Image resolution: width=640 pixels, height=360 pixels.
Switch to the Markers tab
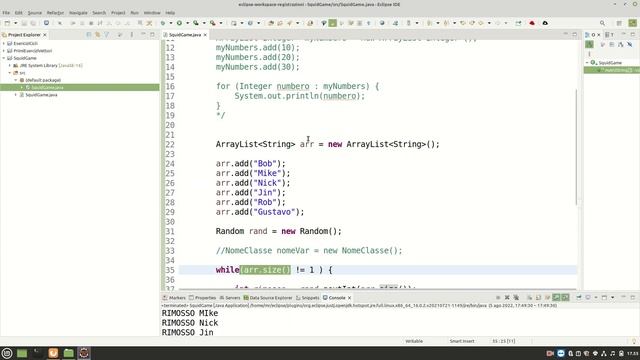[174, 298]
